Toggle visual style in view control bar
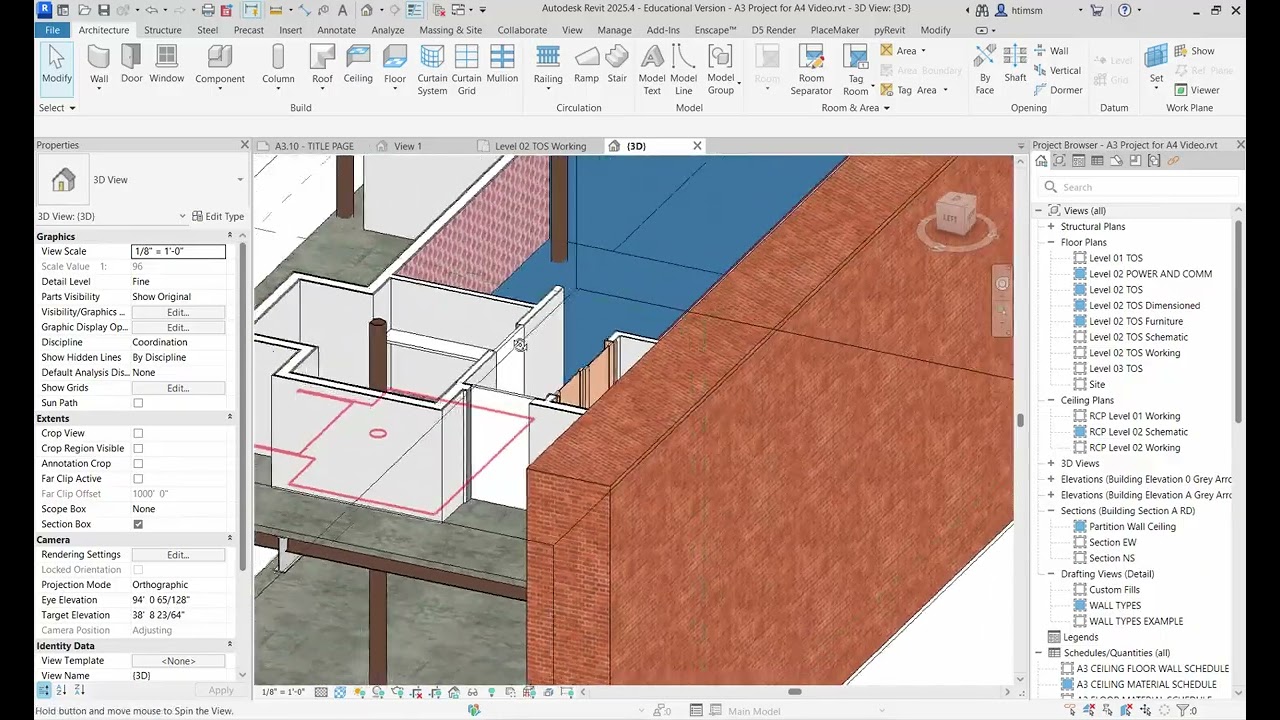Image resolution: width=1280 pixels, height=720 pixels. (340, 692)
